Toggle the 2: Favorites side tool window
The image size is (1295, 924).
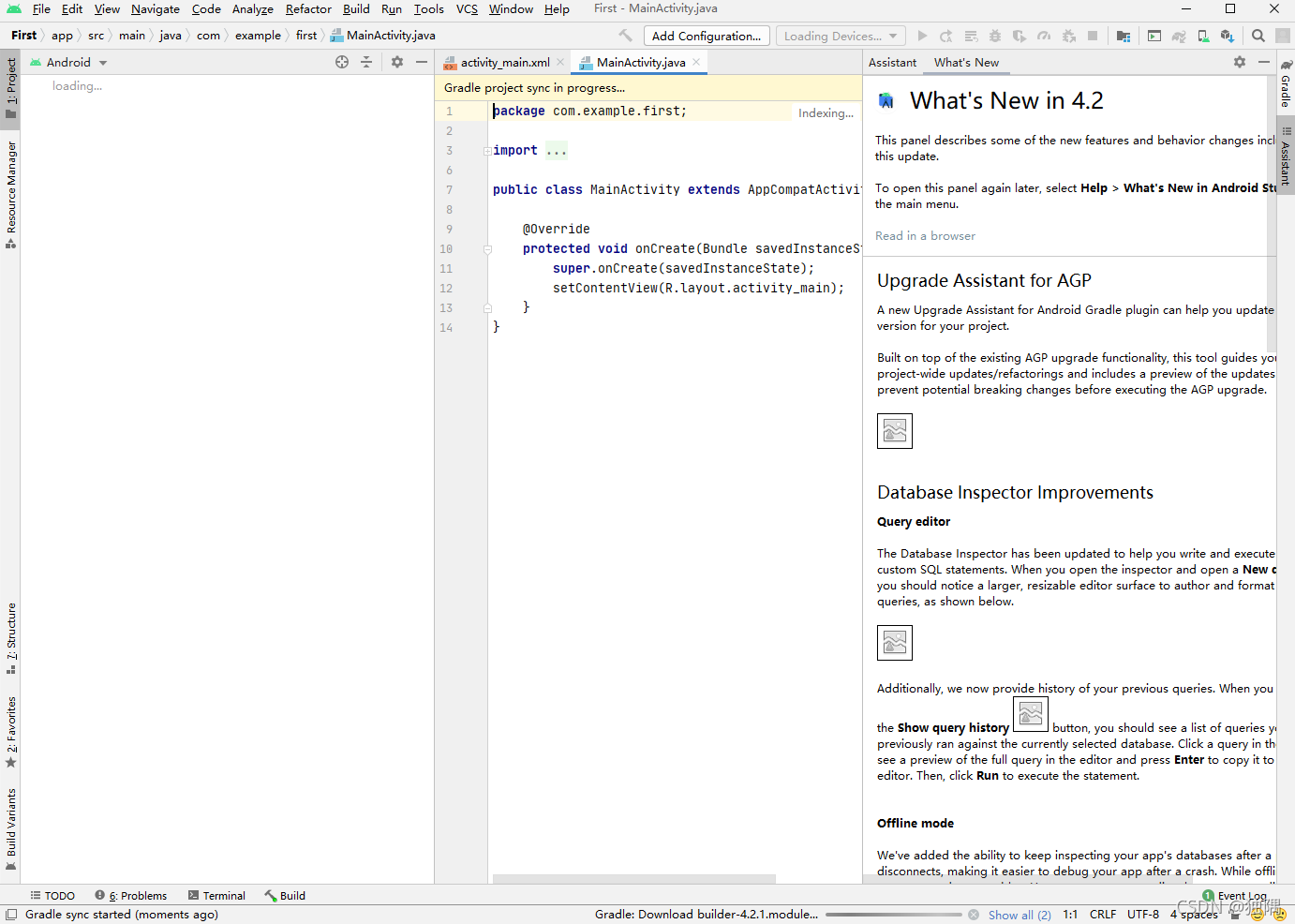point(10,732)
